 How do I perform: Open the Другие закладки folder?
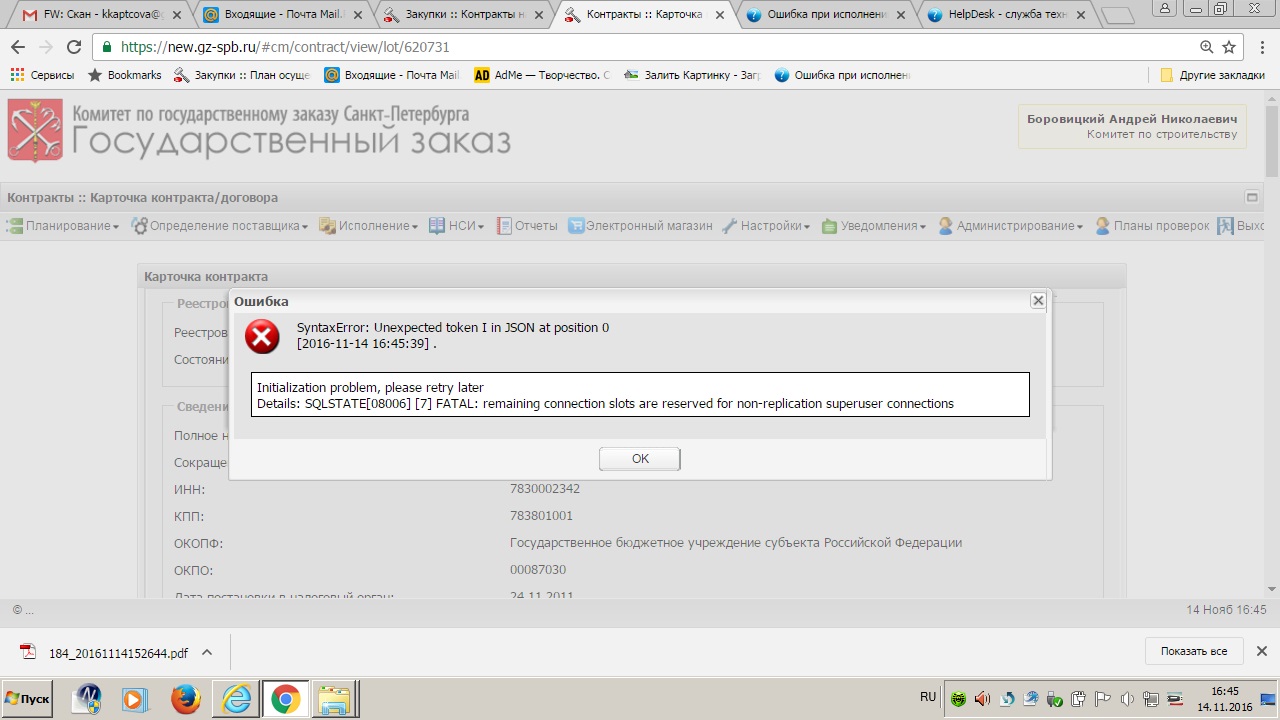tap(1212, 75)
